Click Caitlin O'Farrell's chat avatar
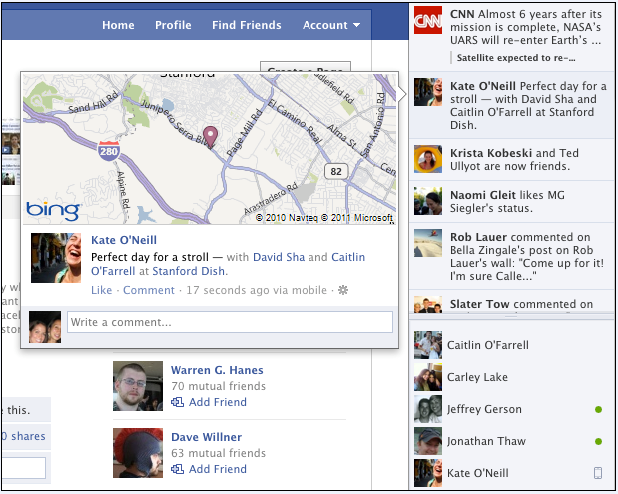 click(428, 345)
